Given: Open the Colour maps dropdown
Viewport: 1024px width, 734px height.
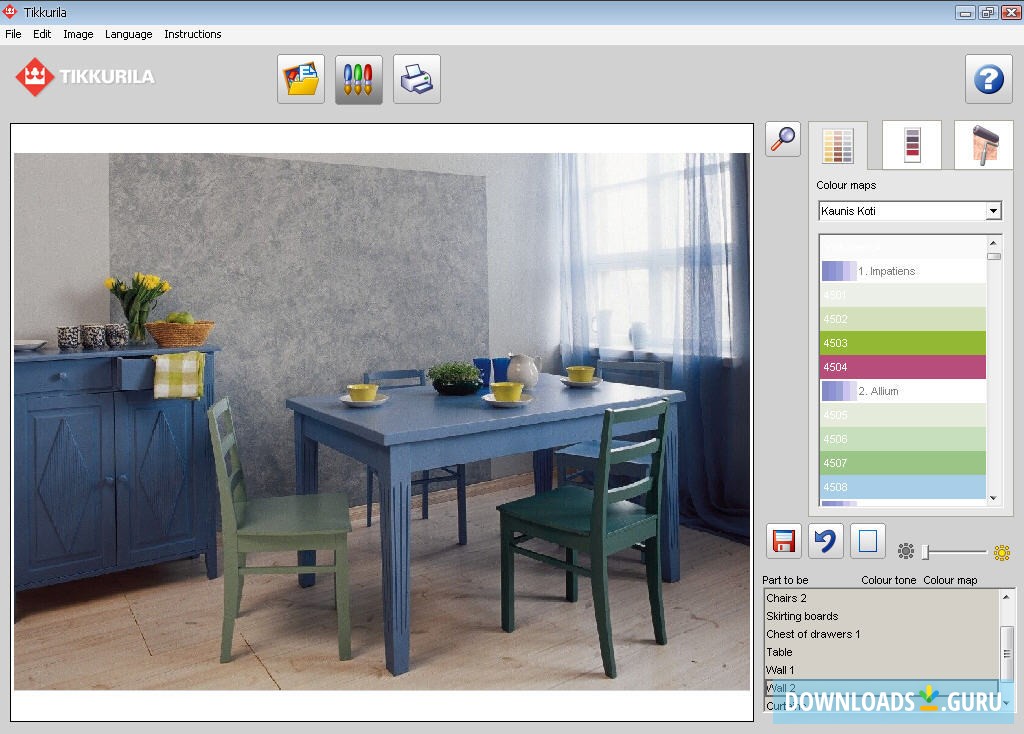Looking at the screenshot, I should pyautogui.click(x=992, y=210).
